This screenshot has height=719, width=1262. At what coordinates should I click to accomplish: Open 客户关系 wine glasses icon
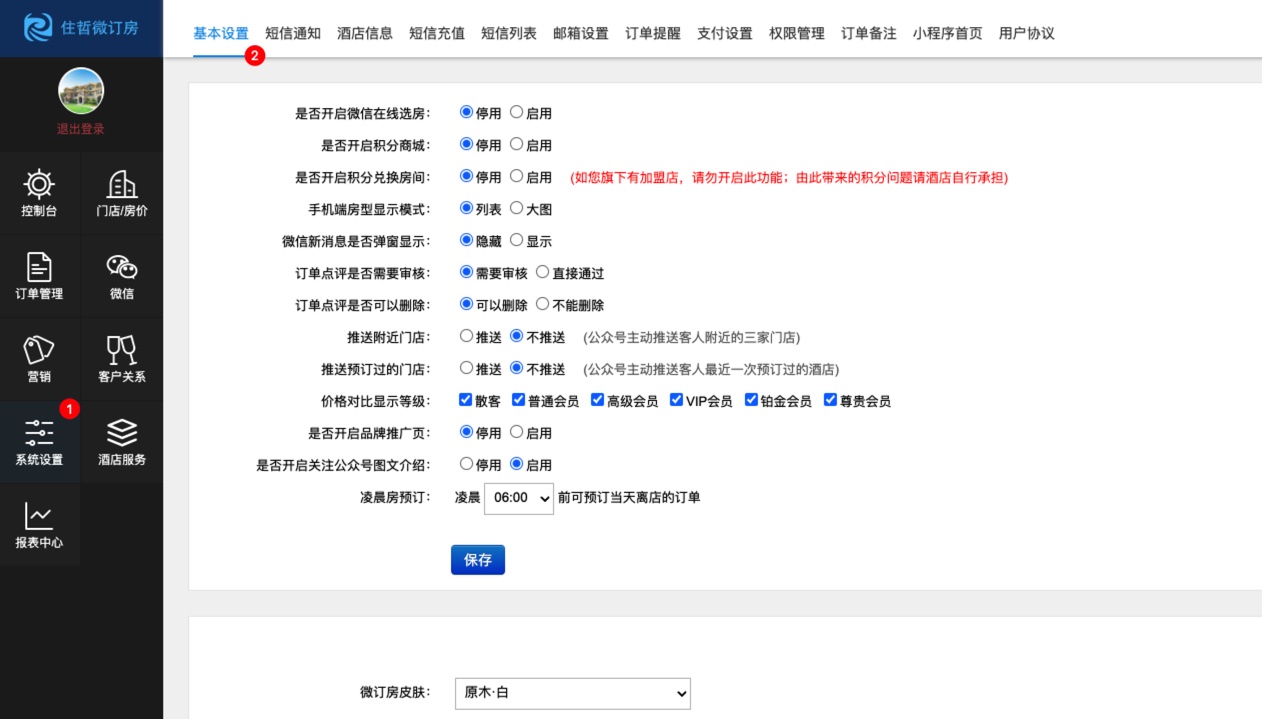122,351
